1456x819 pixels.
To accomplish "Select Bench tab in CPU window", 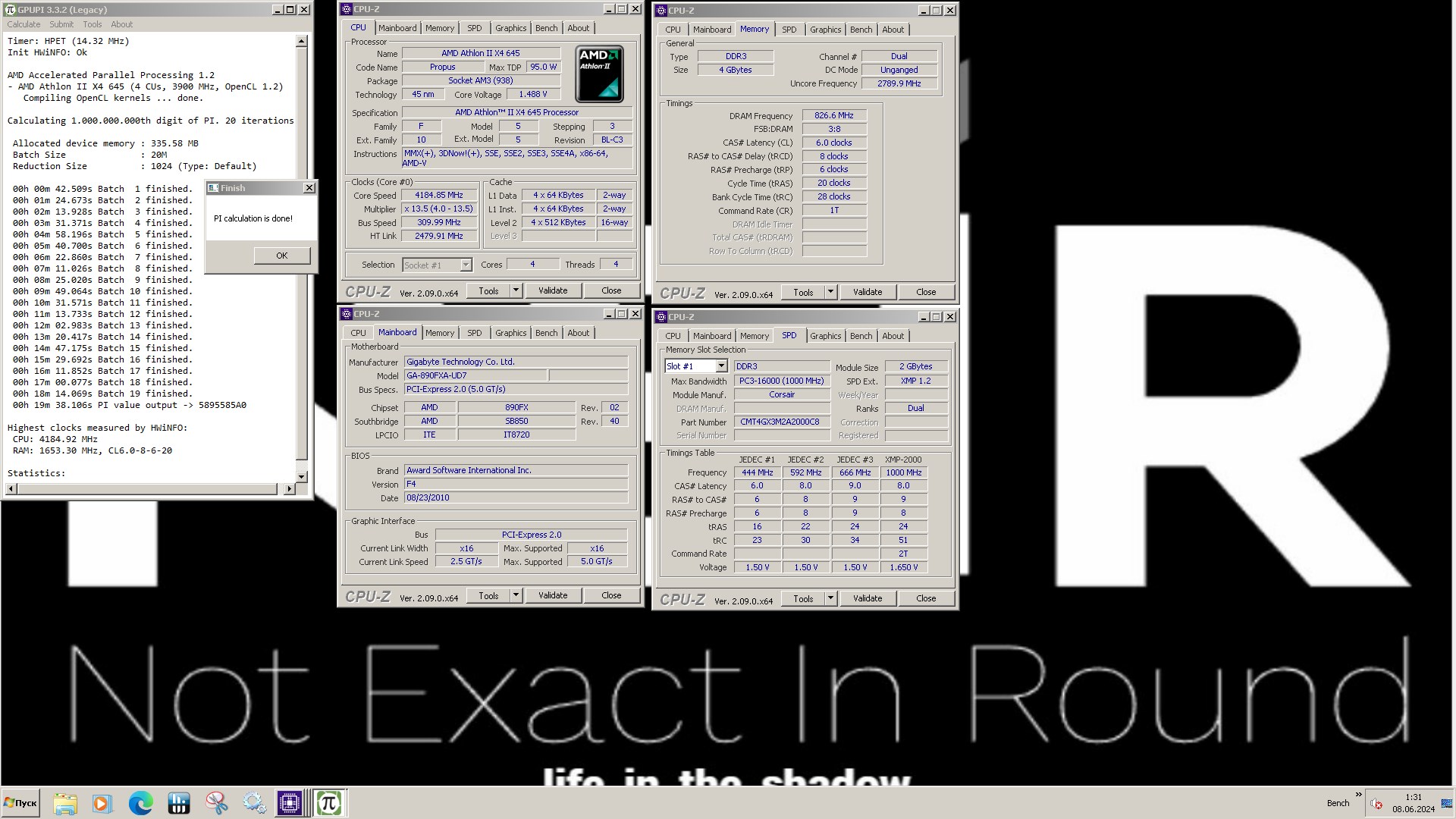I will tap(546, 28).
